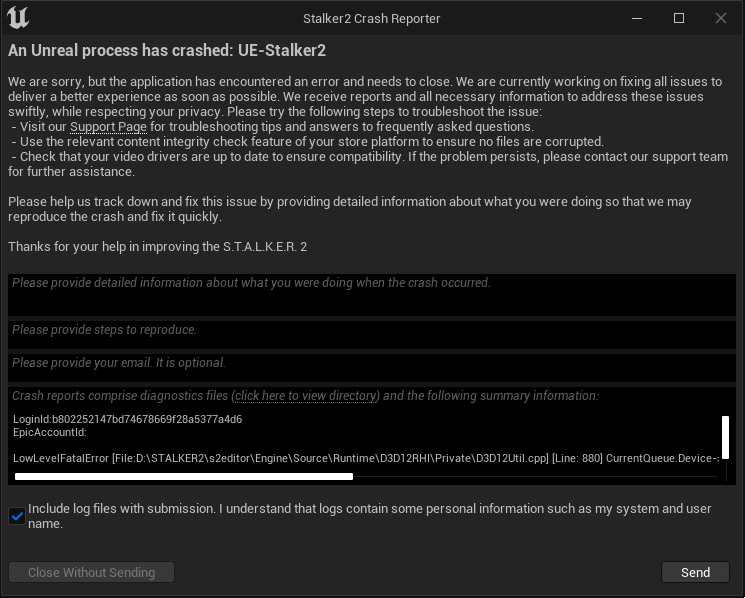Image resolution: width=745 pixels, height=598 pixels.
Task: Click the vertical scrollbar in diagnostics summary
Action: coord(725,437)
